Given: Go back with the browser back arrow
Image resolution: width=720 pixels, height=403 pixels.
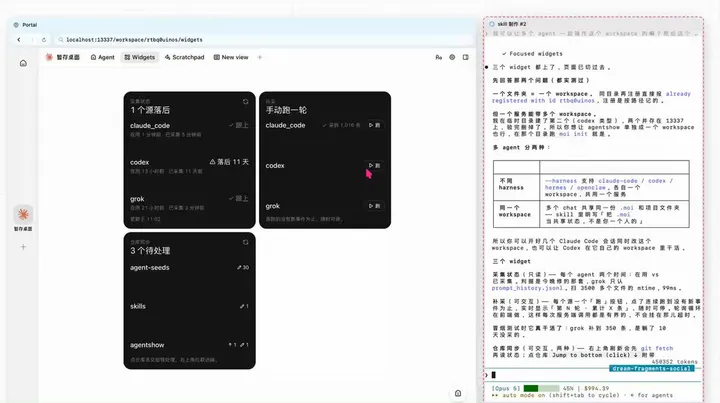Looking at the screenshot, I should pos(19,40).
